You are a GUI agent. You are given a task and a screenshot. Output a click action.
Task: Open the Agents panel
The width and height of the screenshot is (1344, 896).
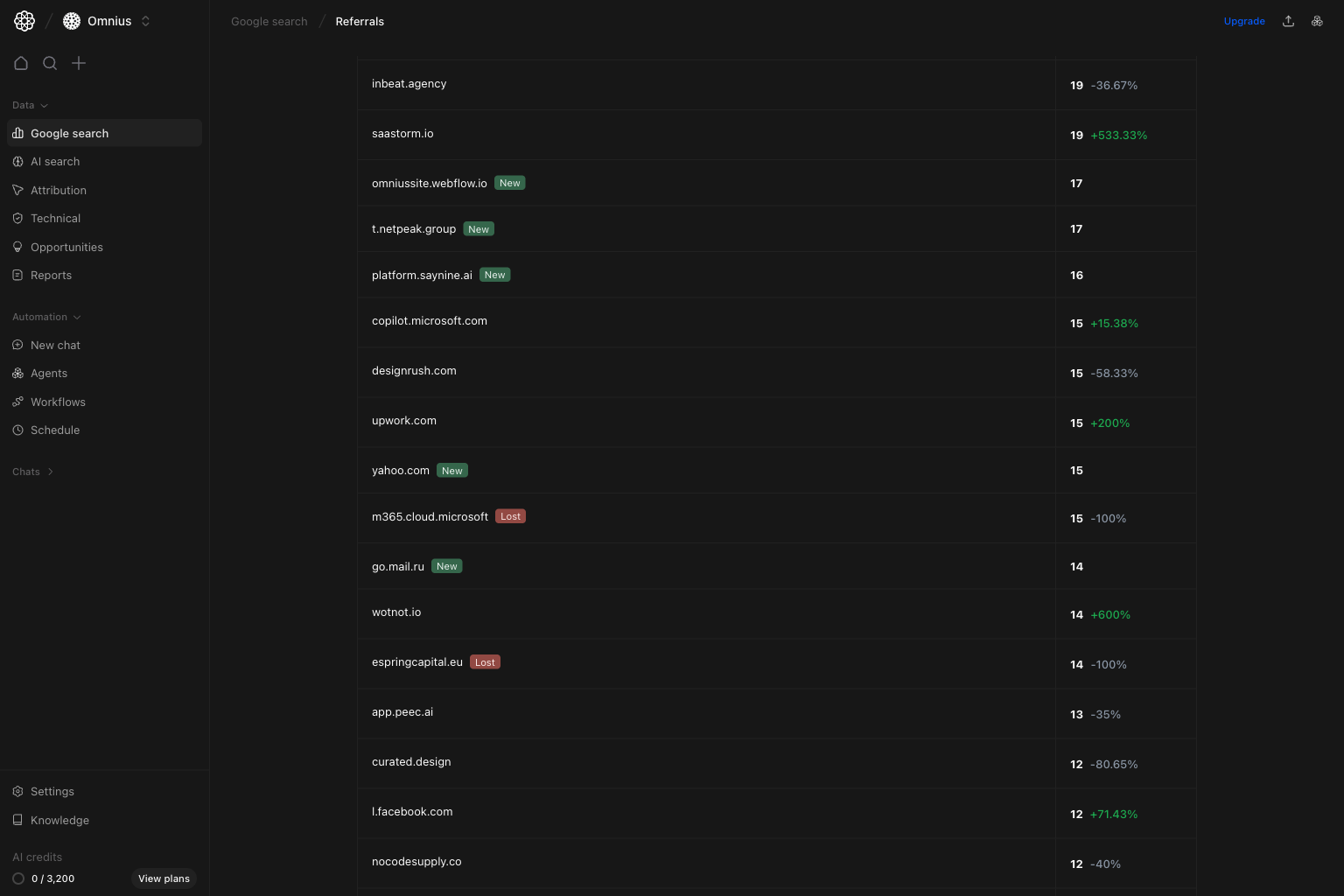coord(49,373)
